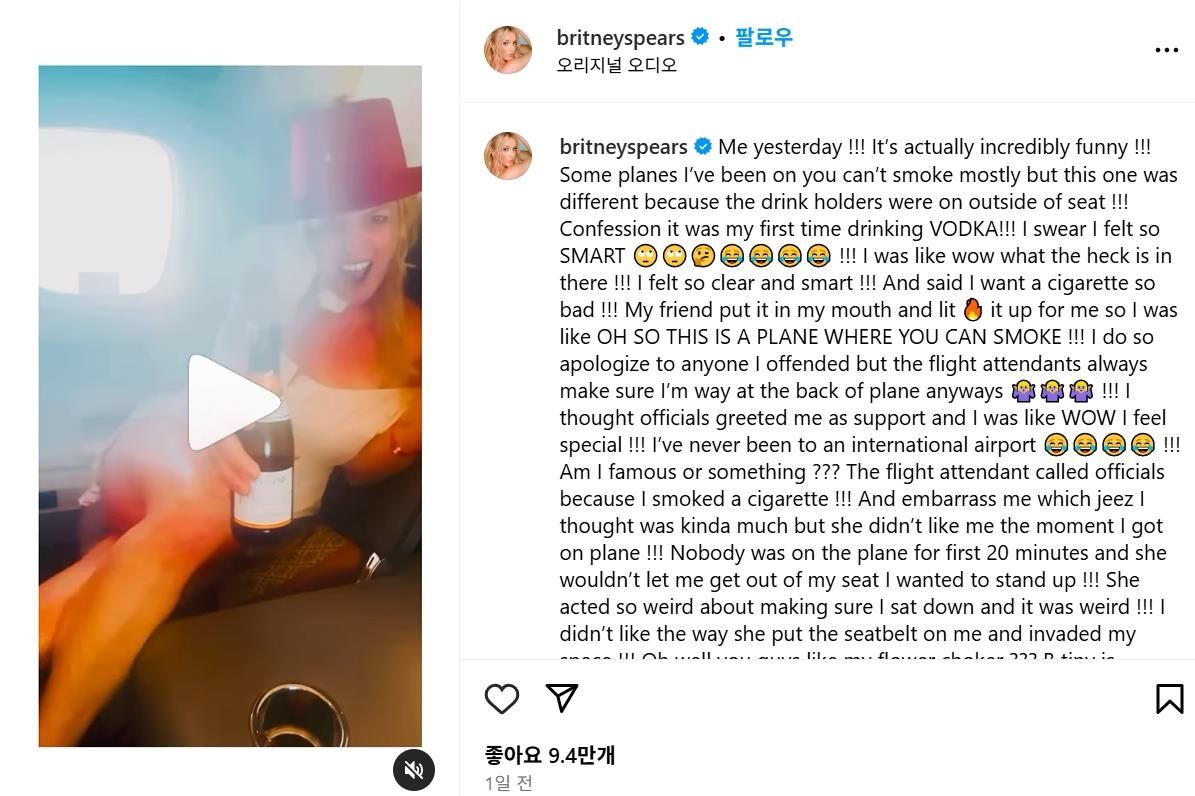Click britneyspears username in the caption
1195x796 pixels.
[x=623, y=147]
